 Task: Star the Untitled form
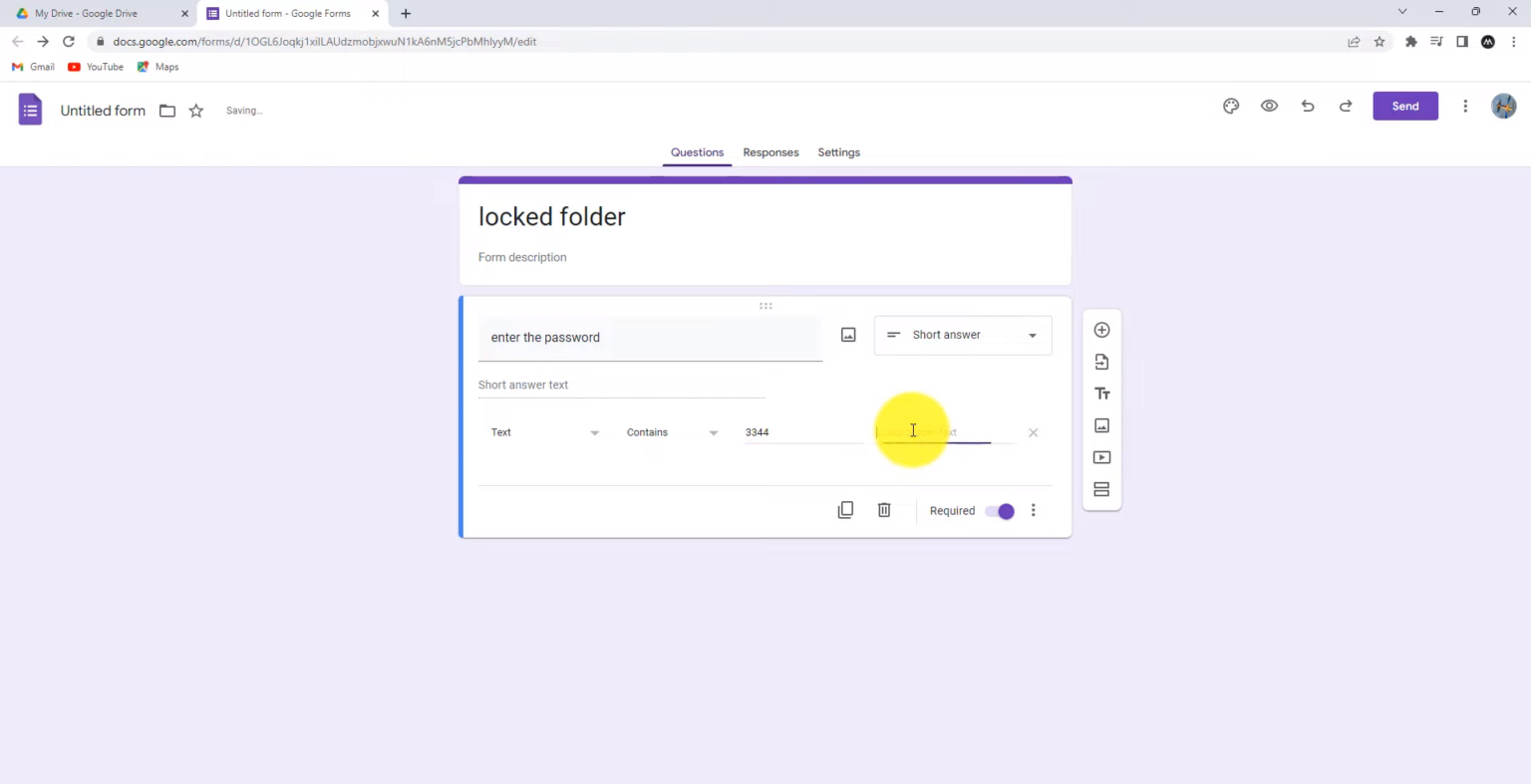196,111
